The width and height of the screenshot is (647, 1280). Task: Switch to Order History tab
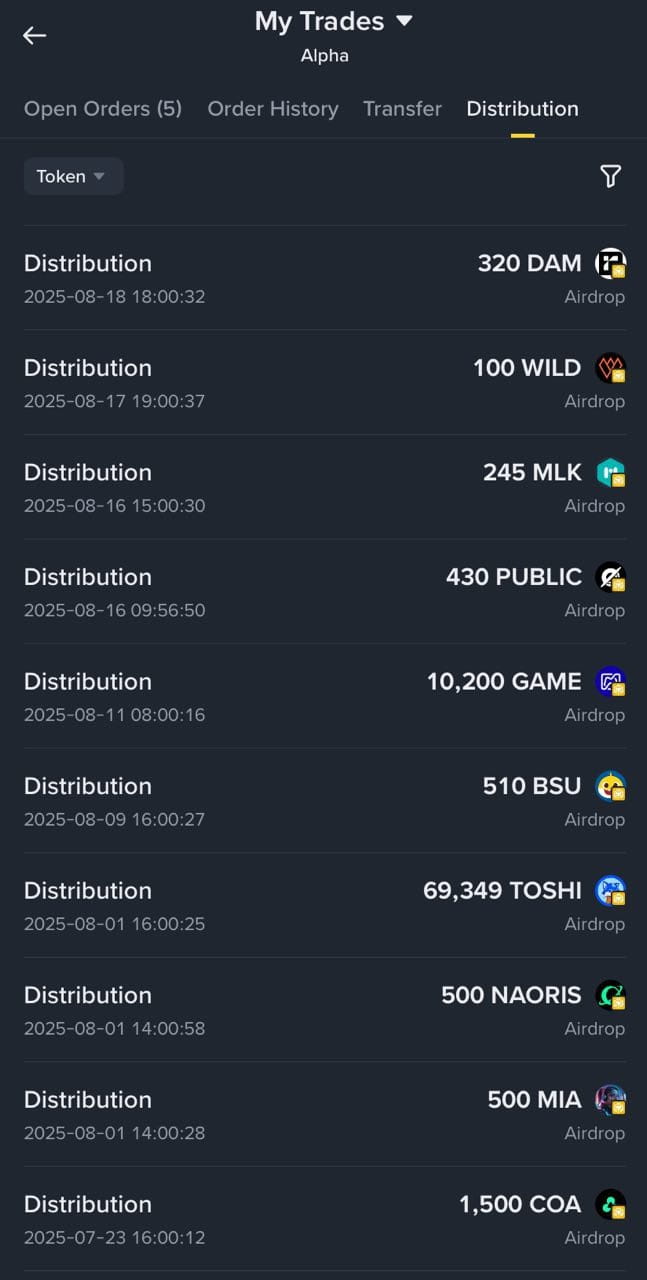pyautogui.click(x=273, y=109)
